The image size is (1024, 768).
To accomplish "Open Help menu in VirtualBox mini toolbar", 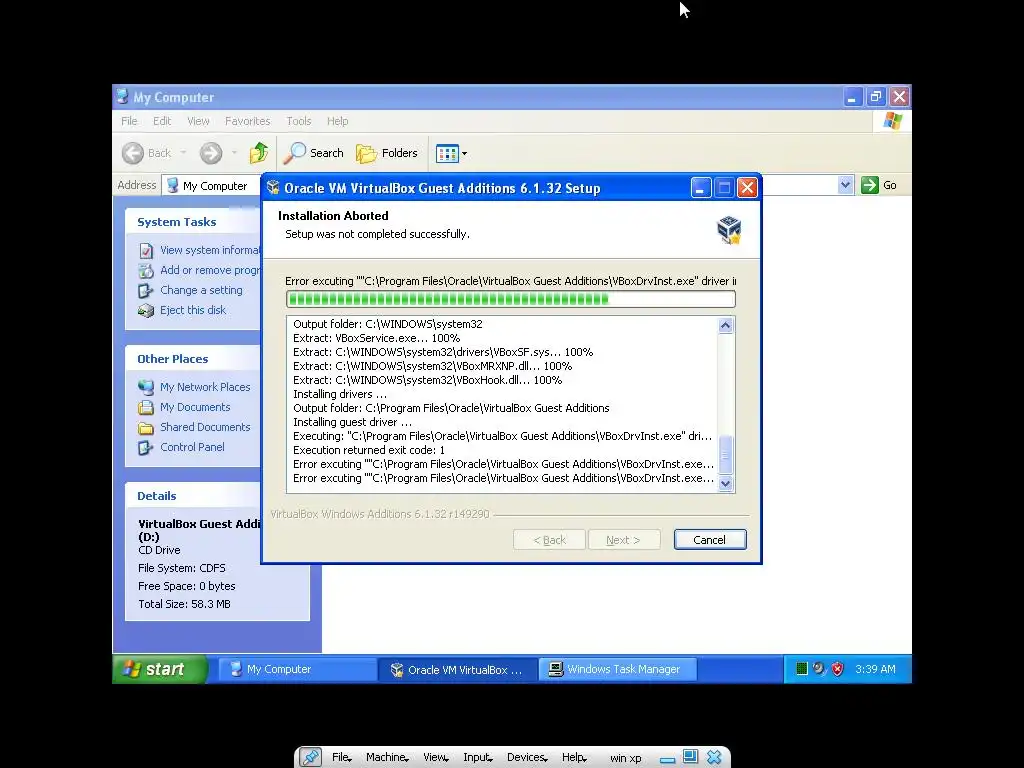I will tap(574, 758).
